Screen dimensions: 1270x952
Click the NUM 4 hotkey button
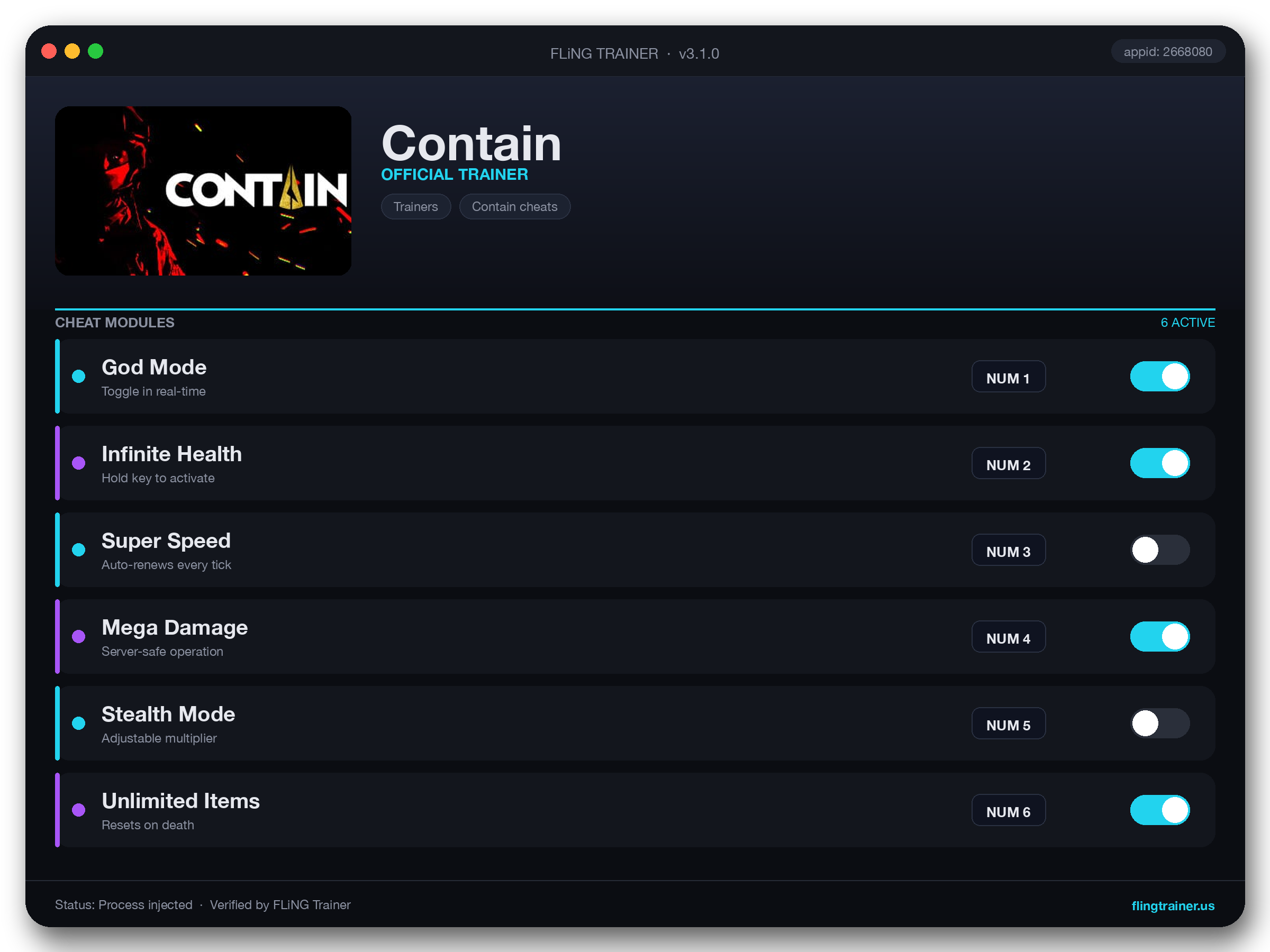[x=1008, y=636]
